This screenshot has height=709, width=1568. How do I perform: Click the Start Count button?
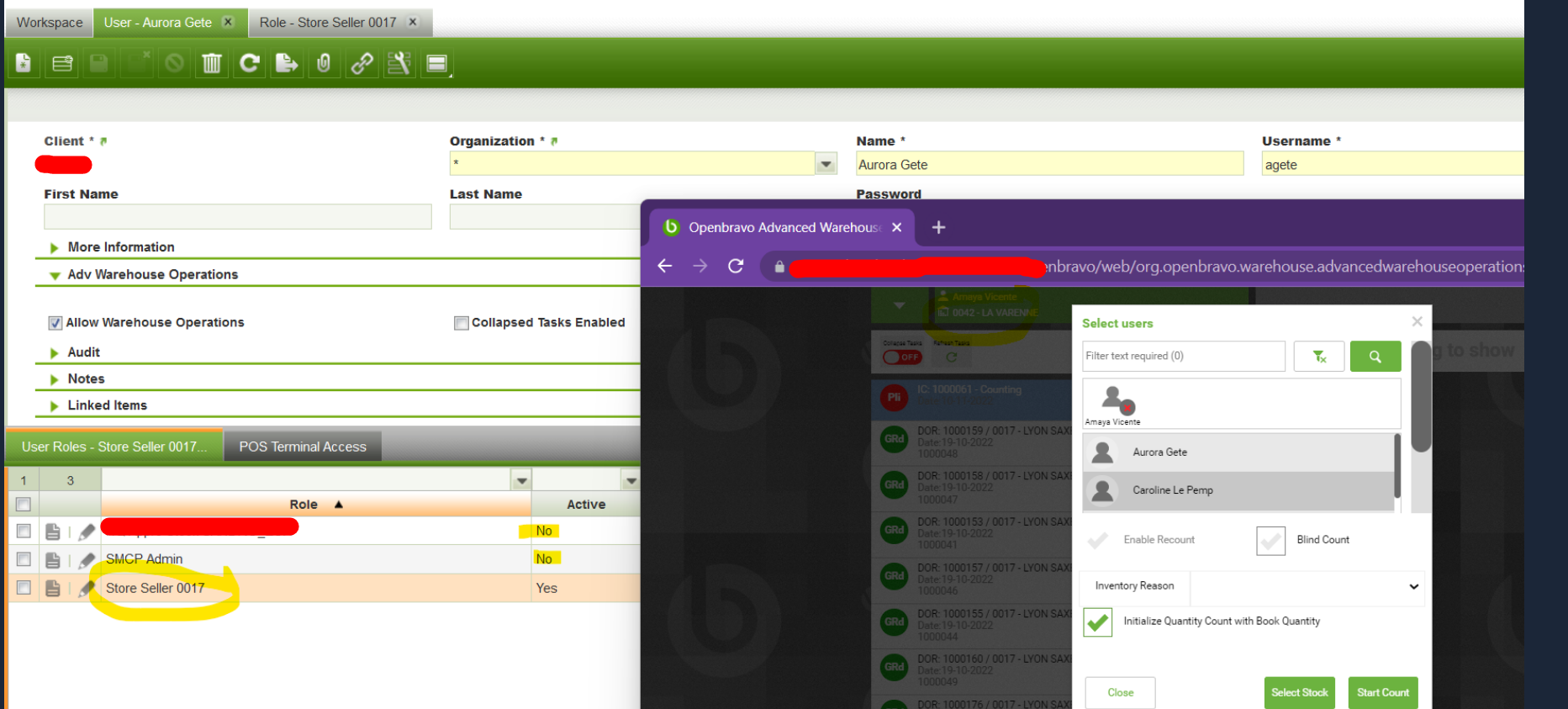1383,693
